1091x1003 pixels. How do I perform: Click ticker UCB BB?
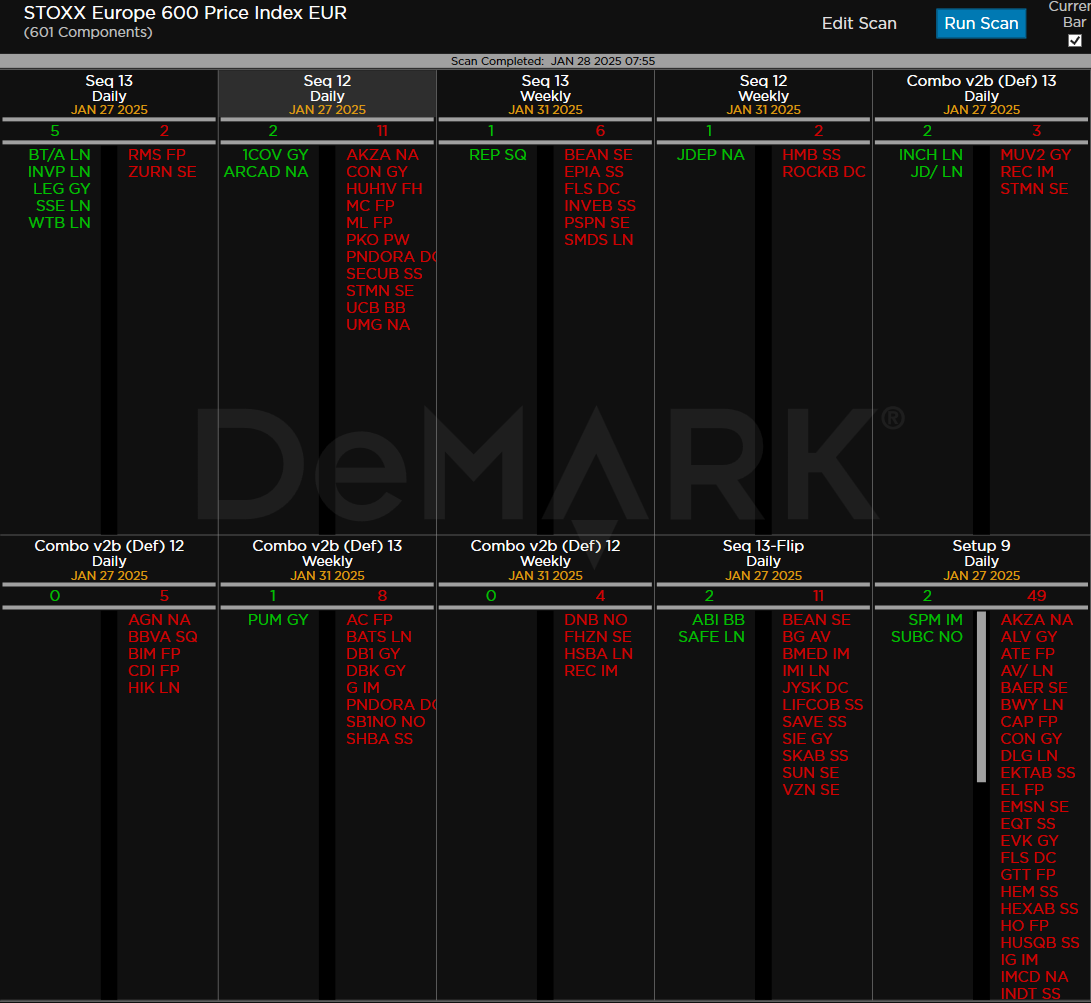(x=376, y=308)
